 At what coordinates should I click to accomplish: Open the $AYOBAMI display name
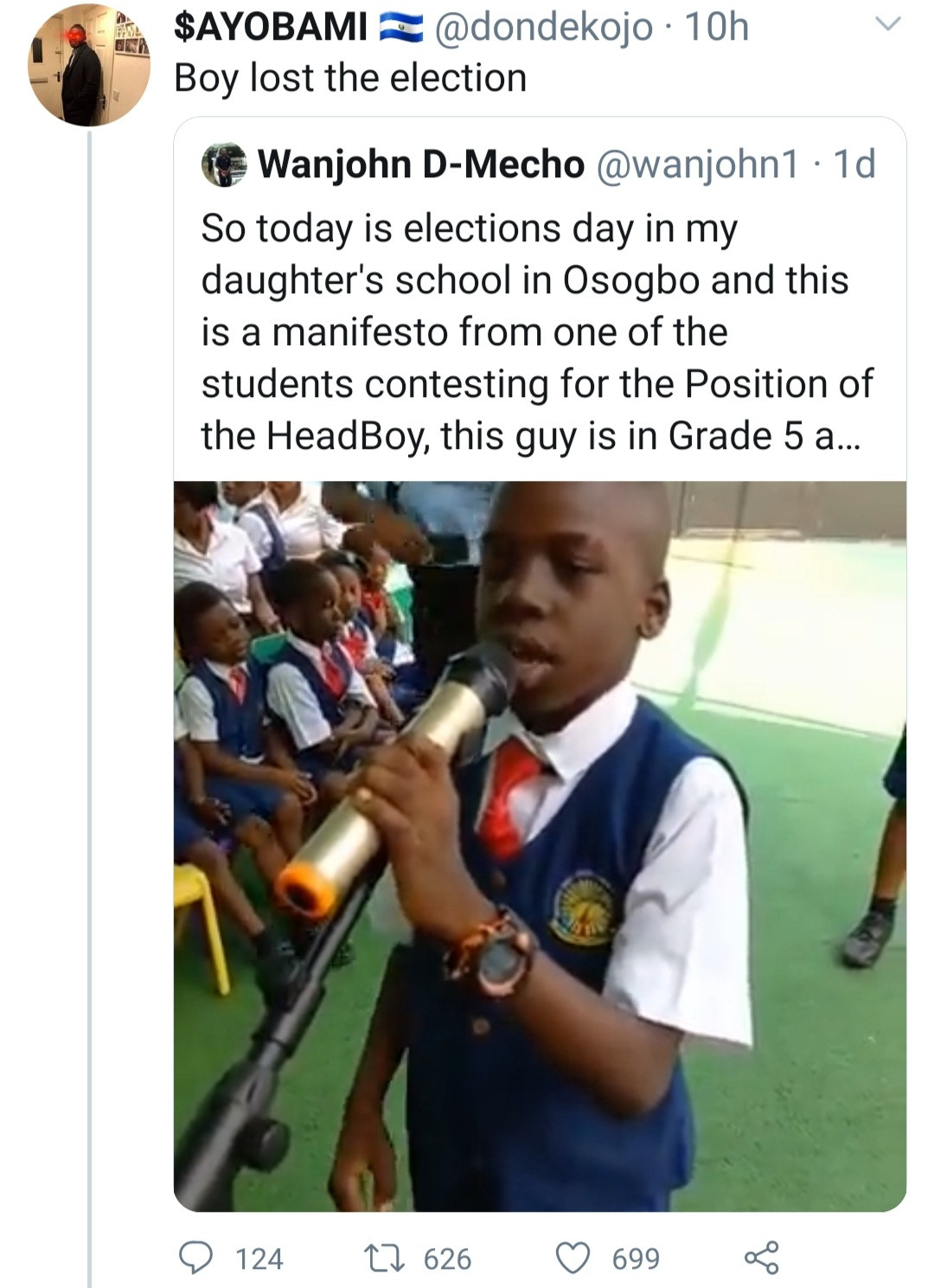click(271, 28)
